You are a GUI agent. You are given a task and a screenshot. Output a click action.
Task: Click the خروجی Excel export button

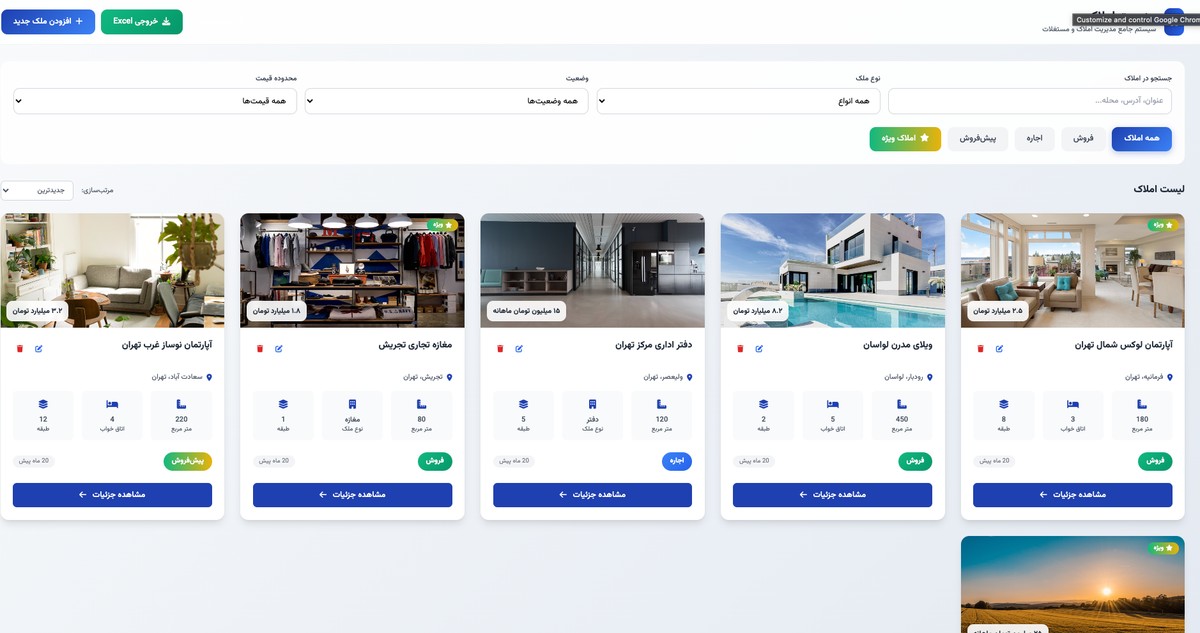[x=141, y=21]
